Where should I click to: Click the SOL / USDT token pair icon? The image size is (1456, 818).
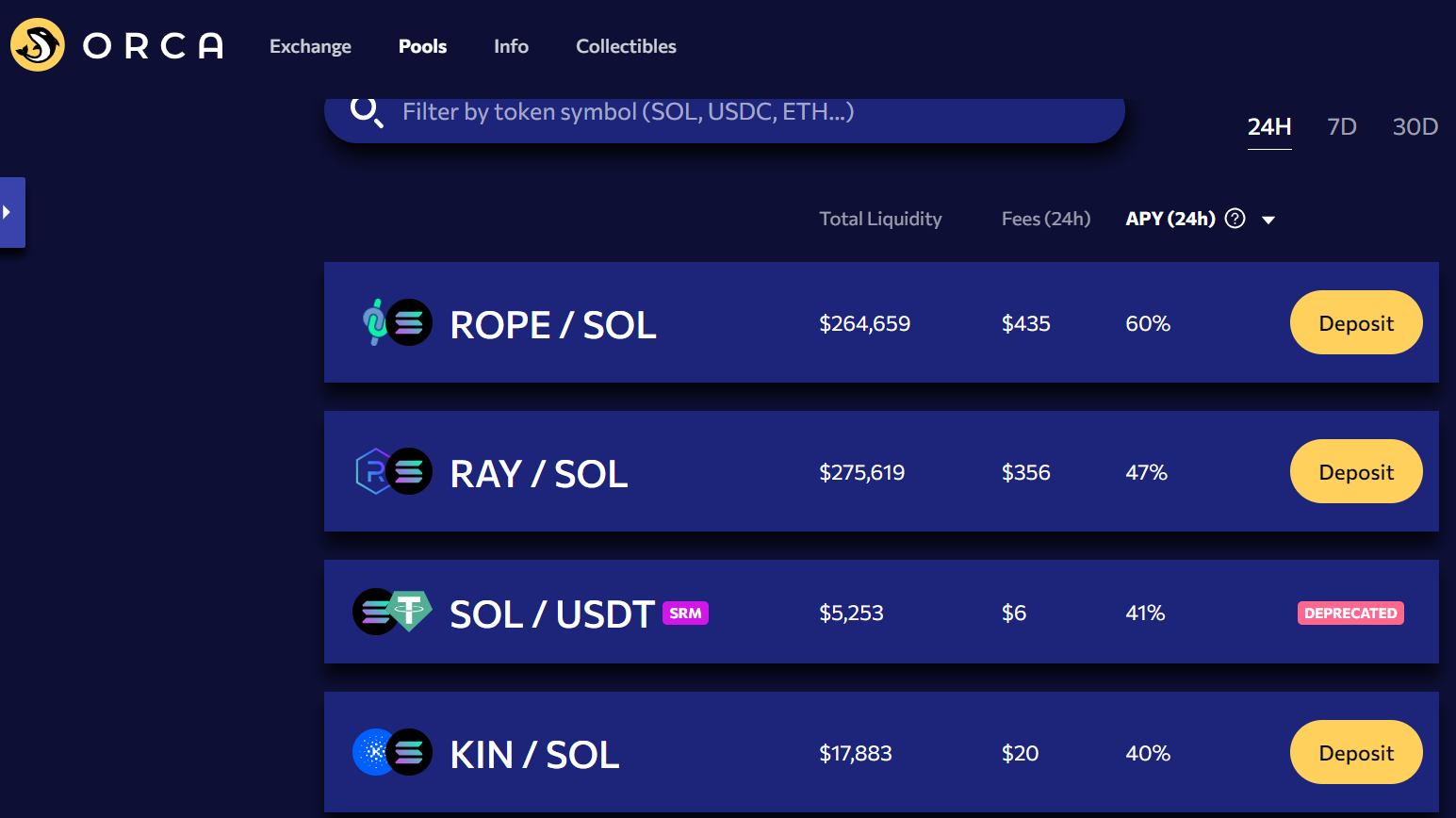(x=392, y=612)
